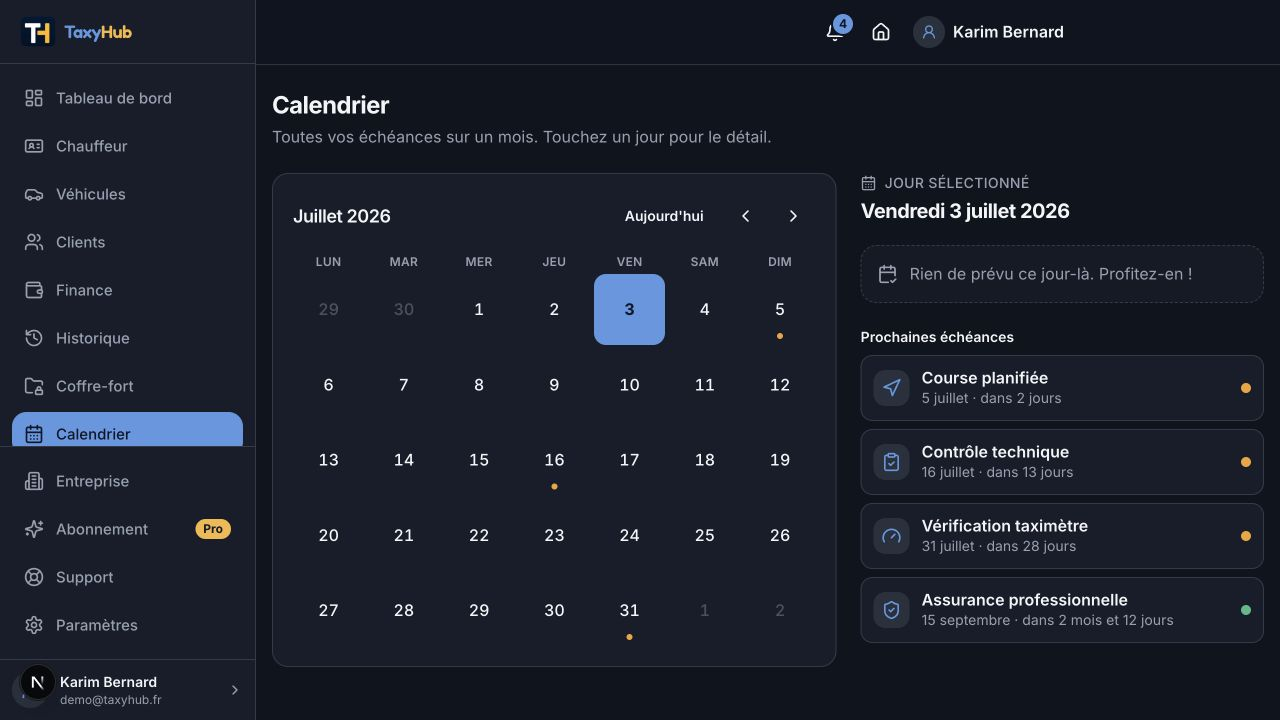The width and height of the screenshot is (1280, 720).
Task: Open Karim Bernard profile avatar in header
Action: (x=929, y=32)
